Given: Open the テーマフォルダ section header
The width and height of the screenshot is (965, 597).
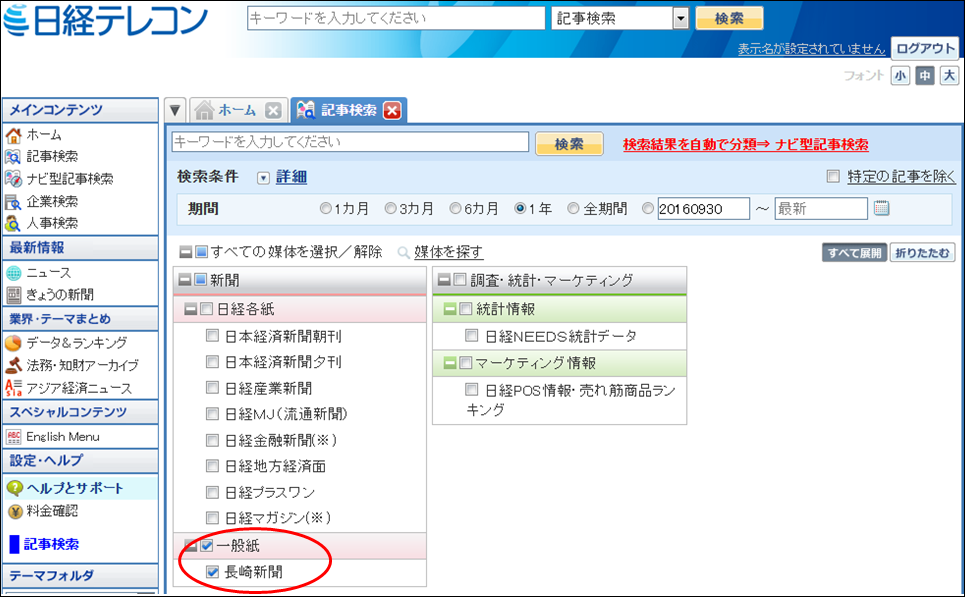Looking at the screenshot, I should point(80,575).
